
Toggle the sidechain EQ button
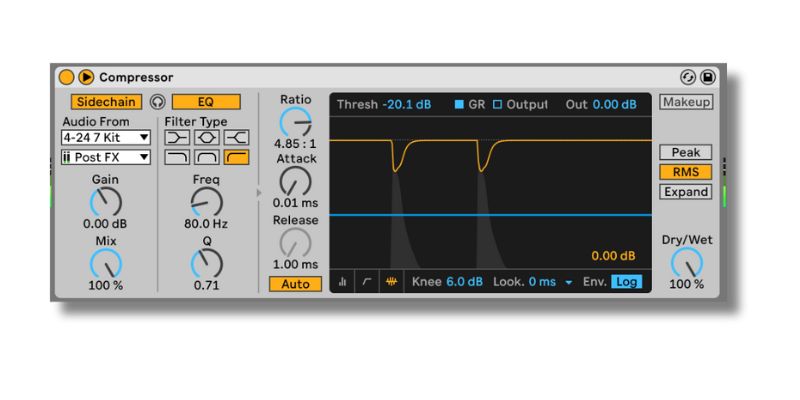point(206,102)
